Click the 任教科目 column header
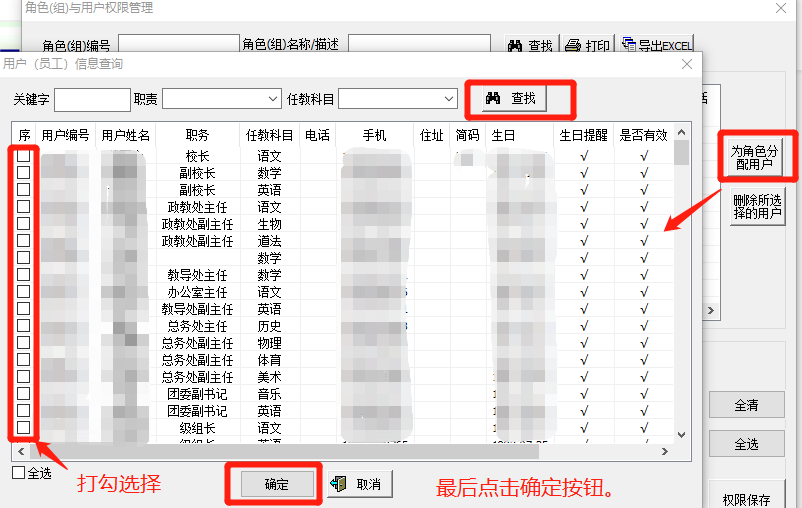 270,135
